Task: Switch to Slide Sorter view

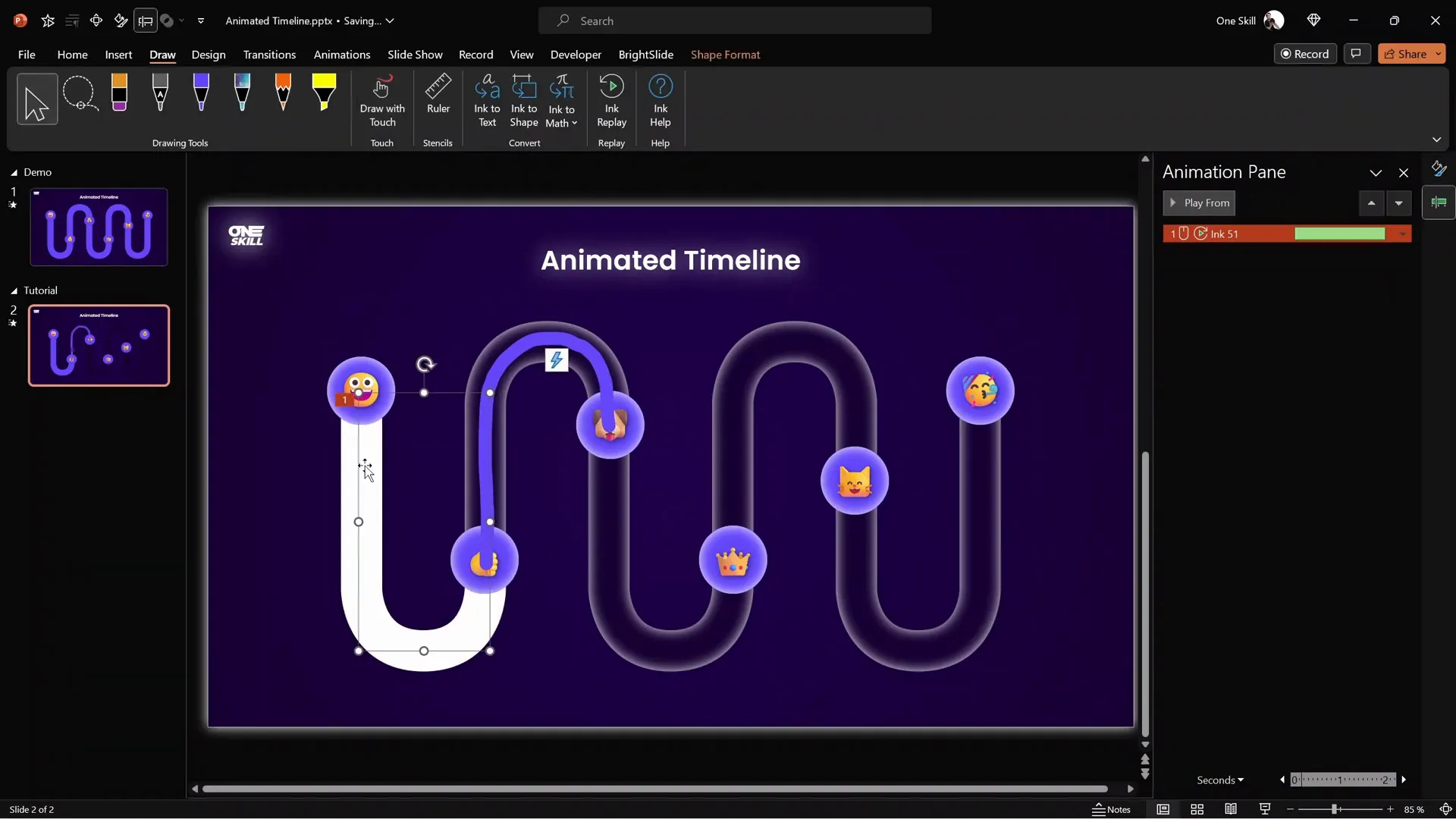Action: [1197, 809]
